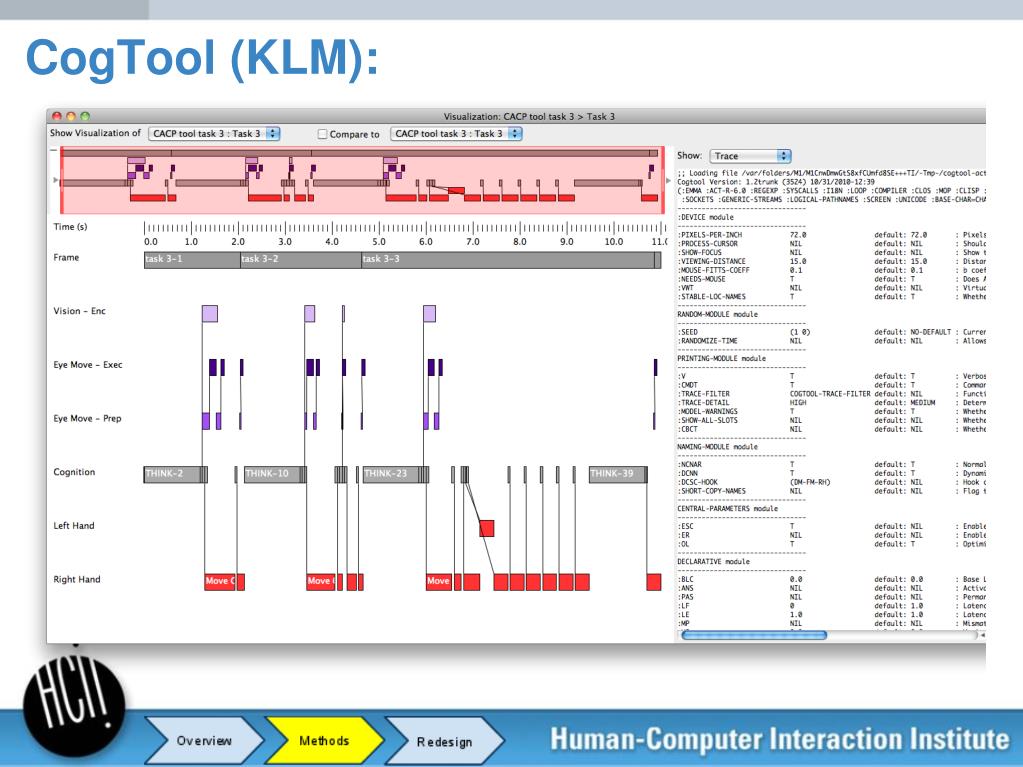
Task: Click the Human-Computer Interaction Institute text
Action: coord(779,739)
